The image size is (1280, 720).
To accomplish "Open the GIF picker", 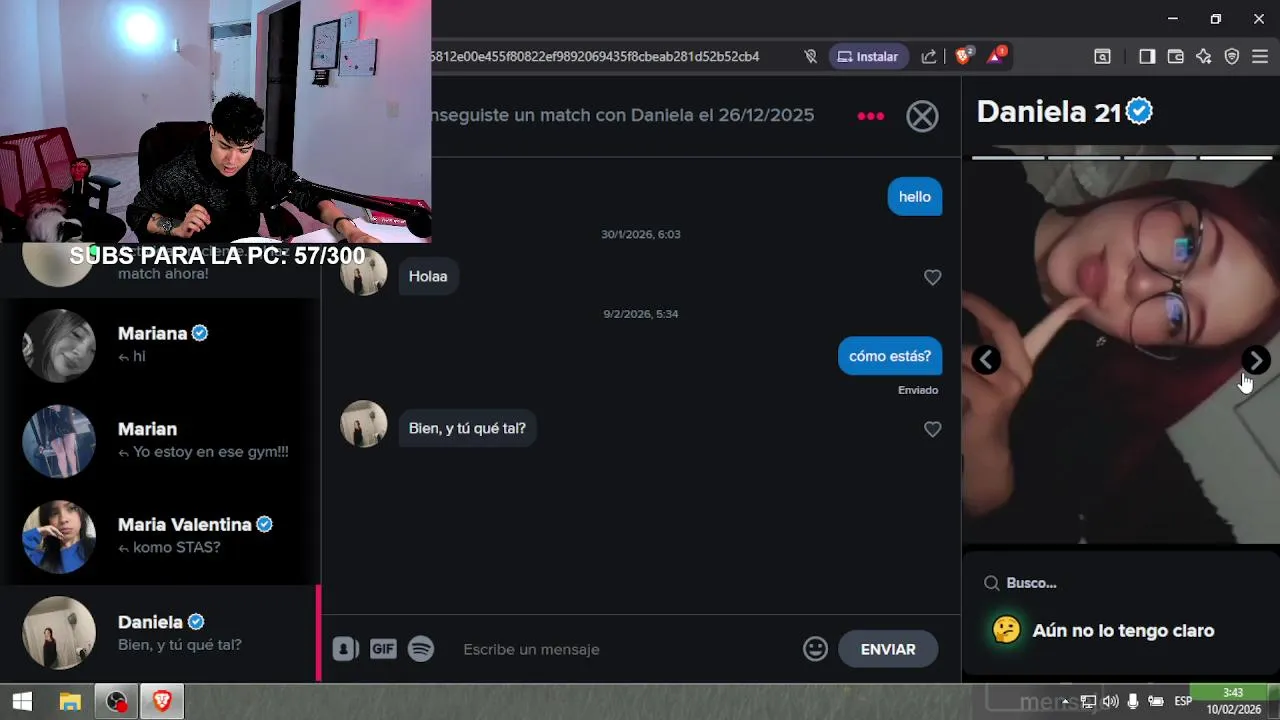I will point(383,649).
